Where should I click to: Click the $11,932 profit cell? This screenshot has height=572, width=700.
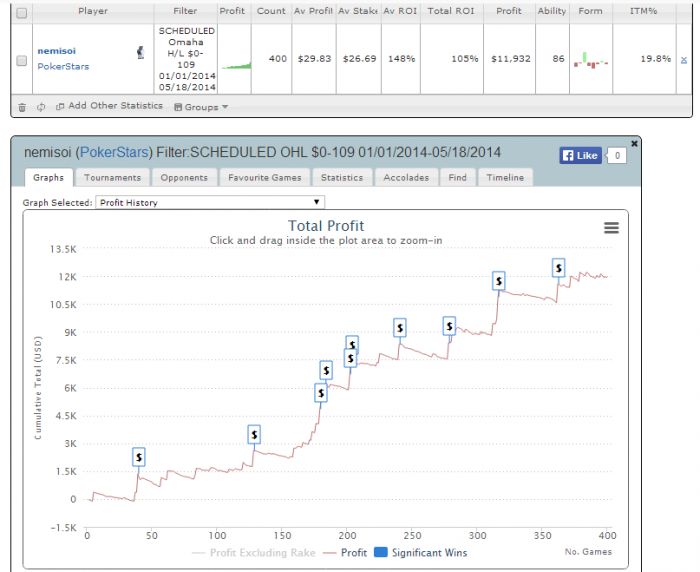point(511,59)
